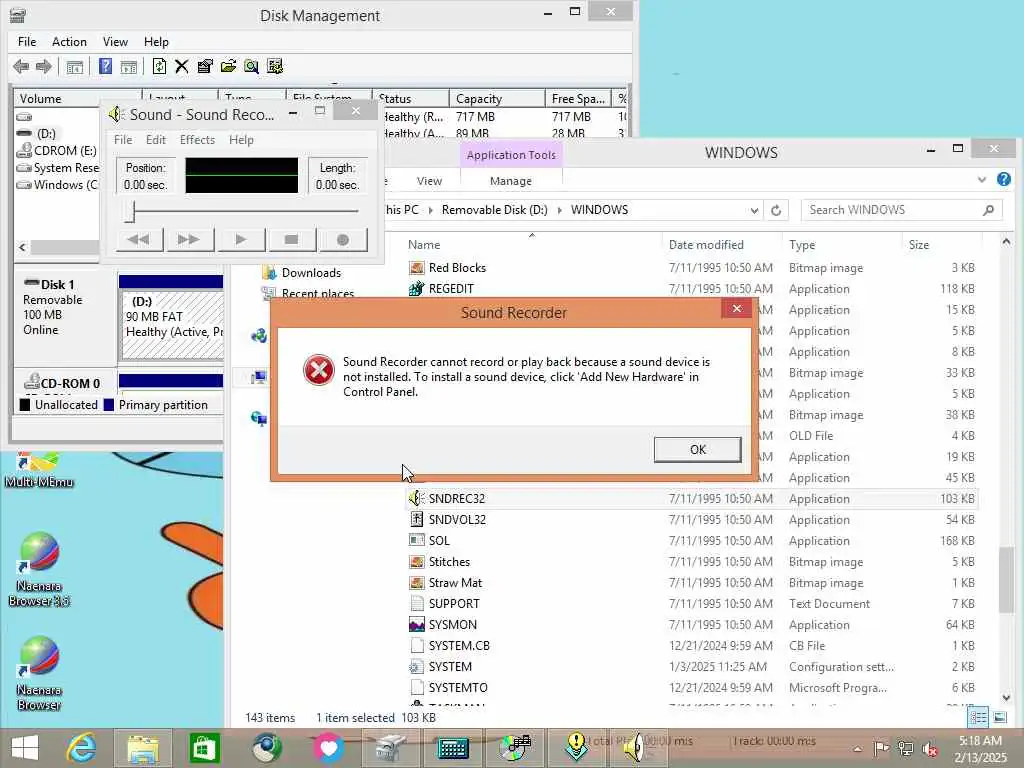Screen dimensions: 1024x768
Task: Select the REGEDIT file icon
Action: [x=417, y=289]
